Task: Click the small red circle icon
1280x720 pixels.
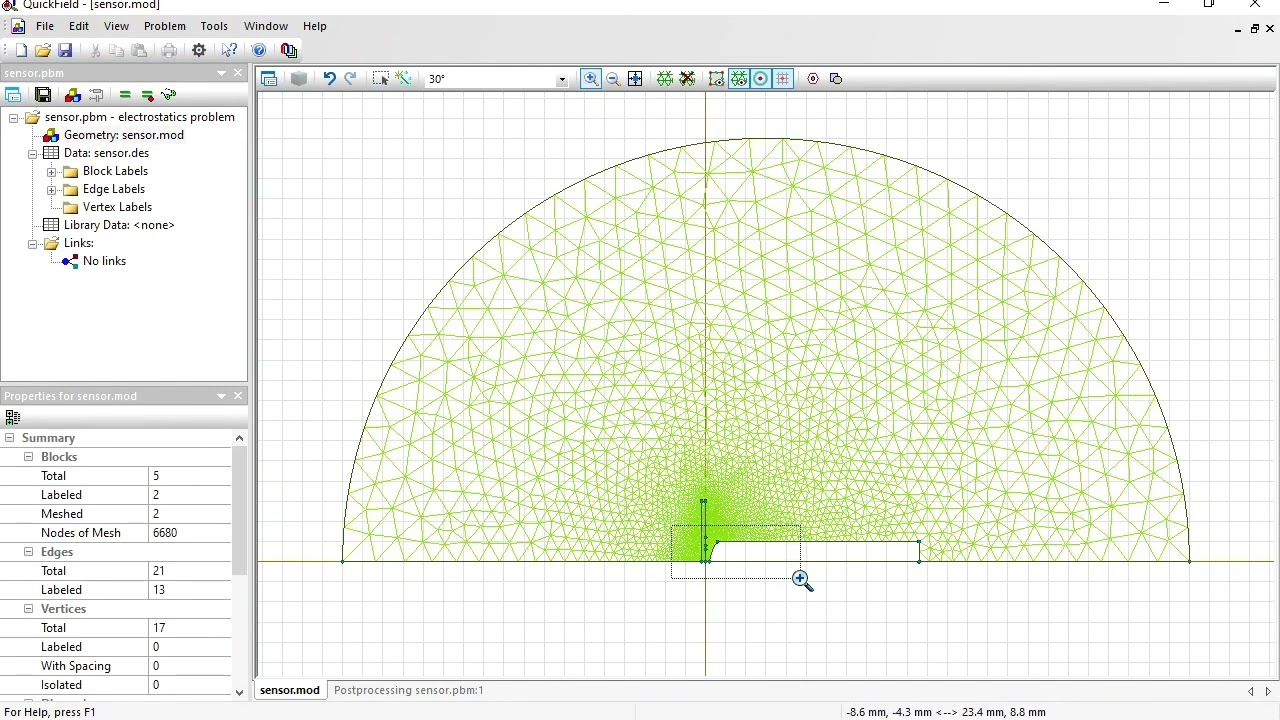Action: [813, 79]
